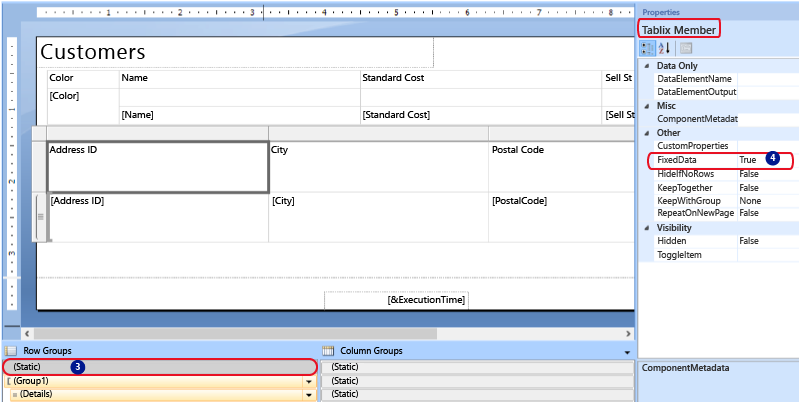Select the City header cell

[x=379, y=167]
